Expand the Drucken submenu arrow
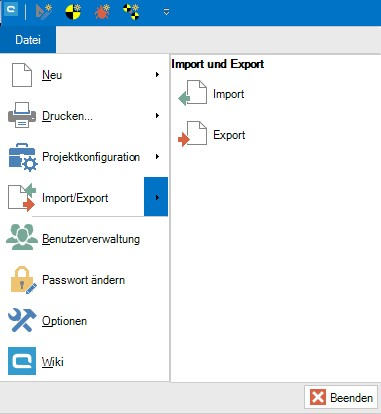The image size is (381, 414). [x=157, y=116]
